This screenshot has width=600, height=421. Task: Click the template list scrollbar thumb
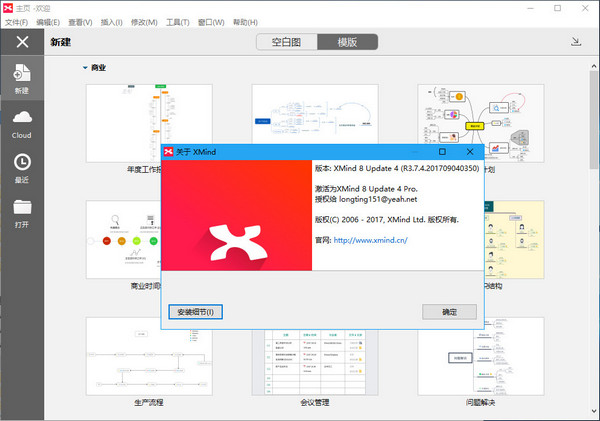click(594, 119)
